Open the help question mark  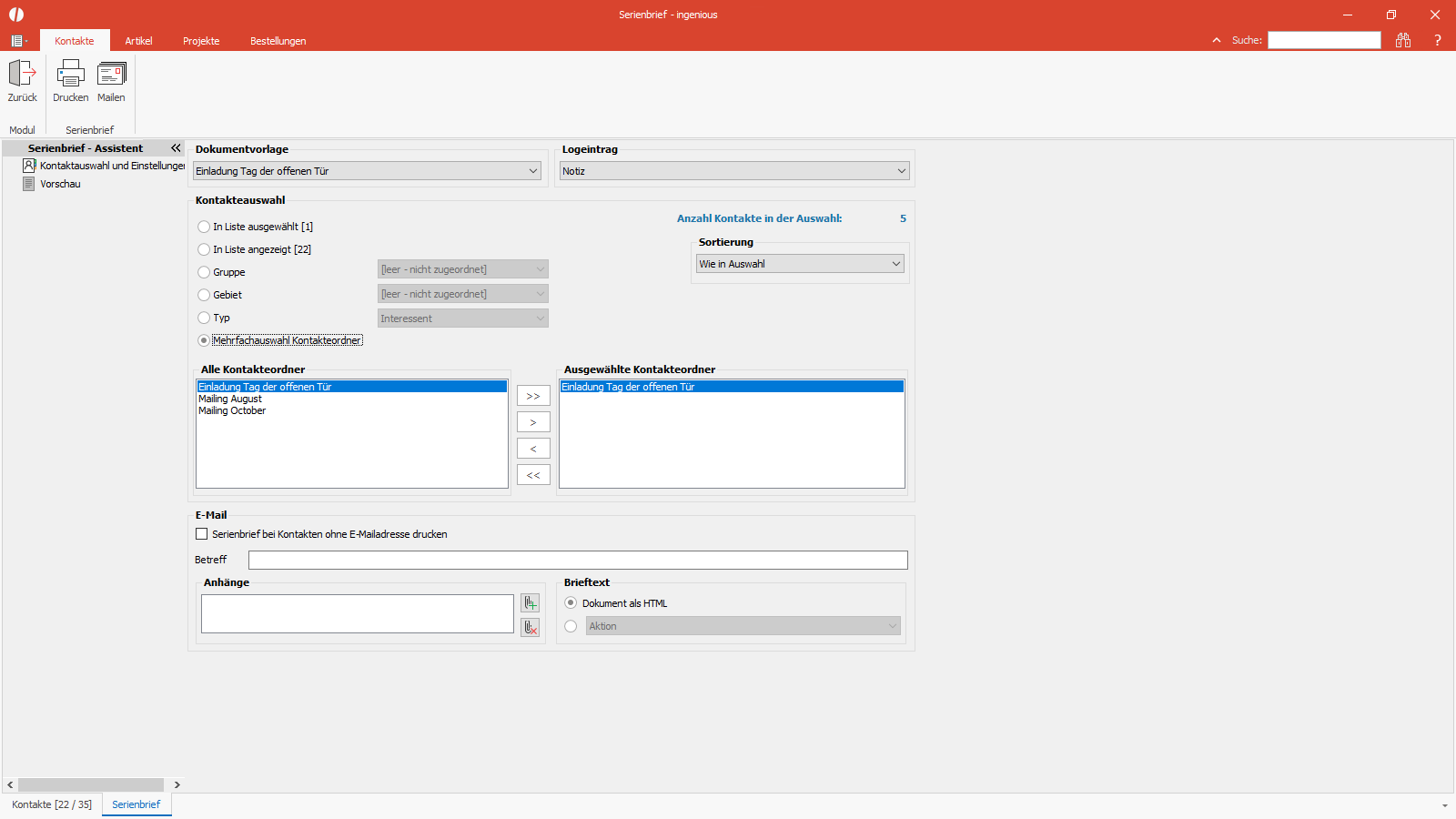1438,40
